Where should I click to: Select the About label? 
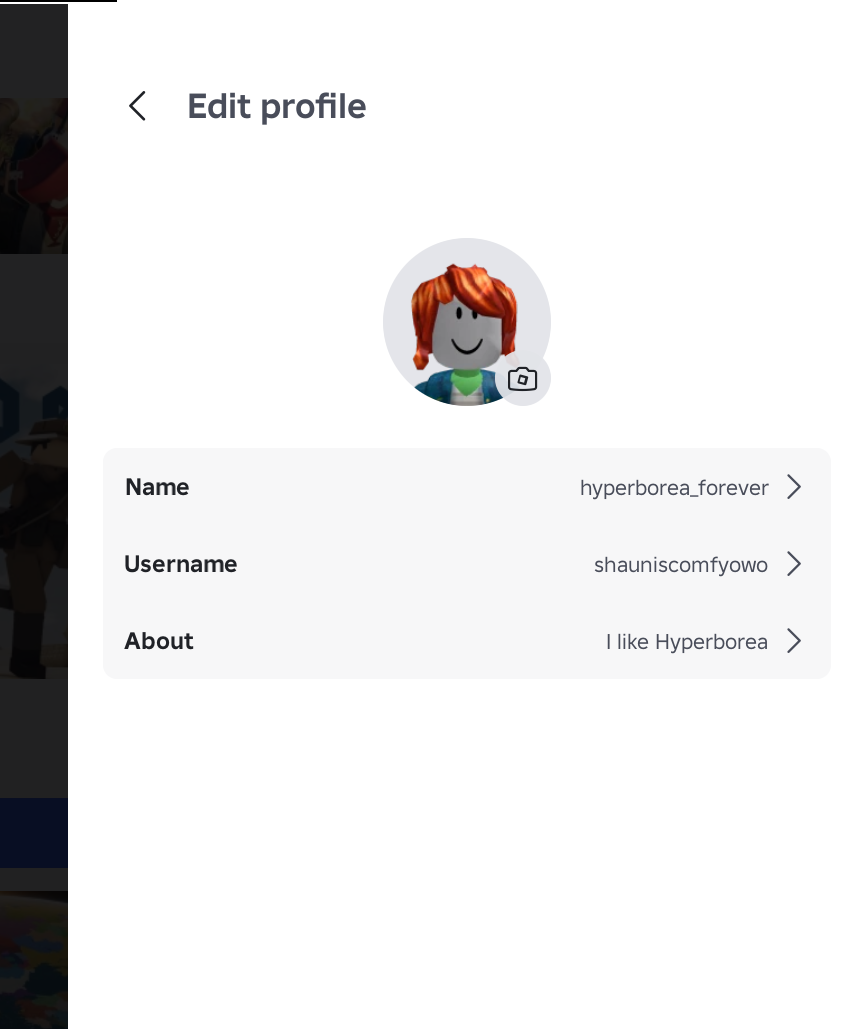(x=159, y=641)
